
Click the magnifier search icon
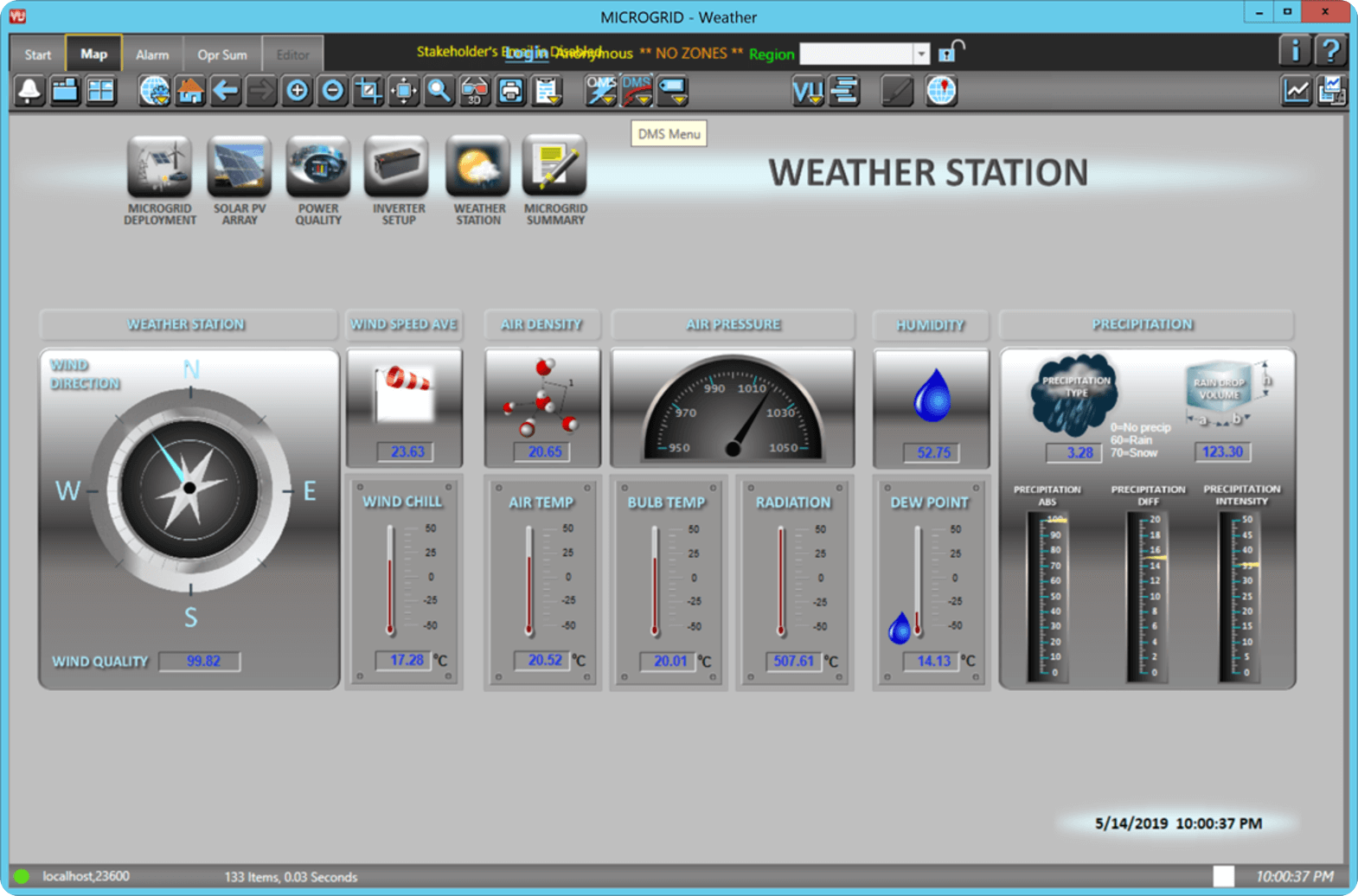(439, 91)
